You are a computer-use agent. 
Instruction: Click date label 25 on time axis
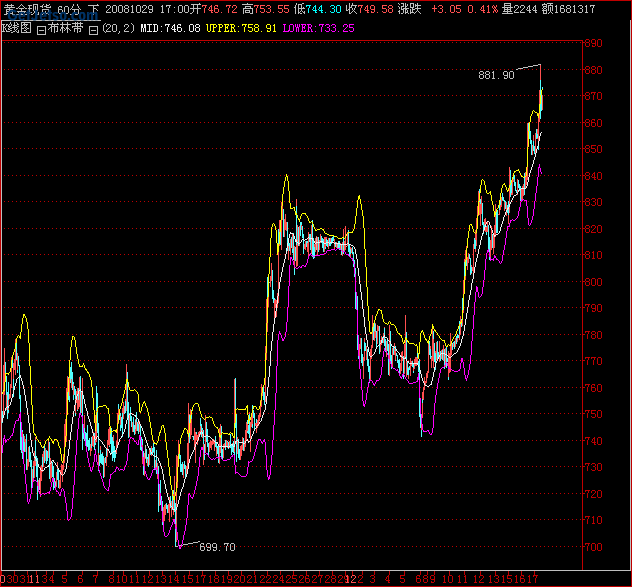pos(291,580)
